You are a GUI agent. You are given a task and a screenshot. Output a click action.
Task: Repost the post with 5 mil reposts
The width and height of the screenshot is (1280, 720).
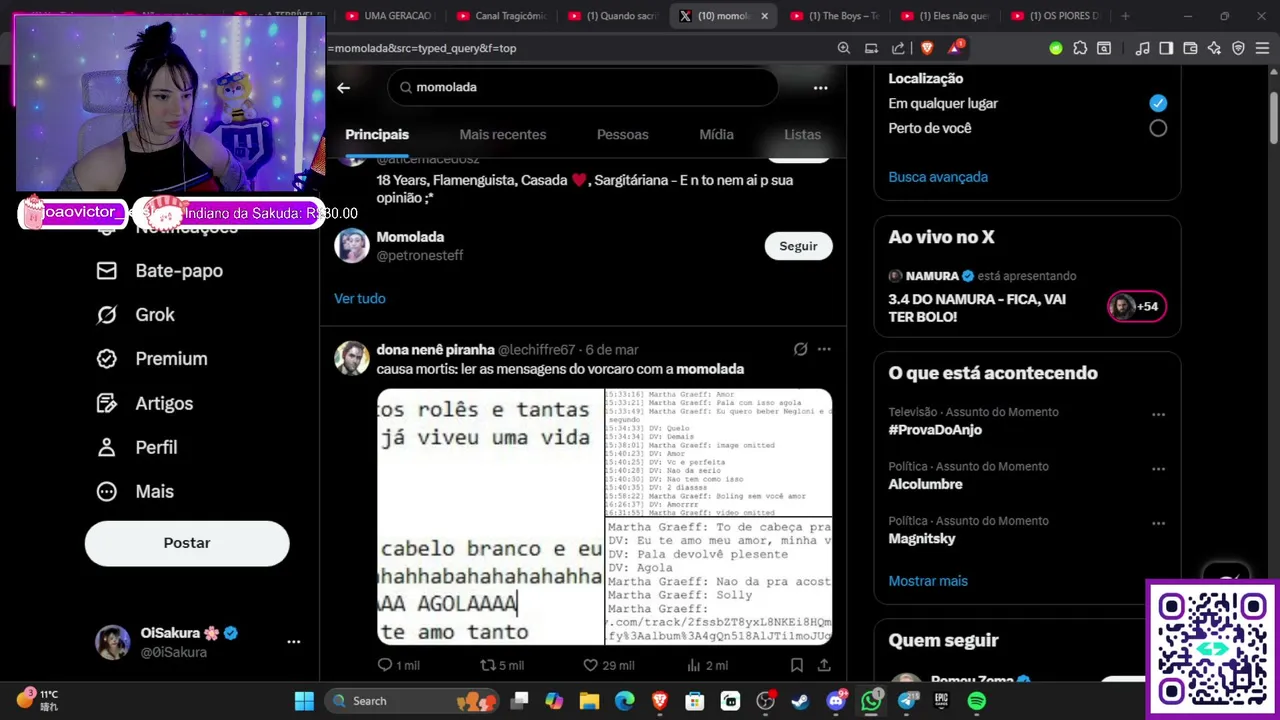pyautogui.click(x=502, y=665)
